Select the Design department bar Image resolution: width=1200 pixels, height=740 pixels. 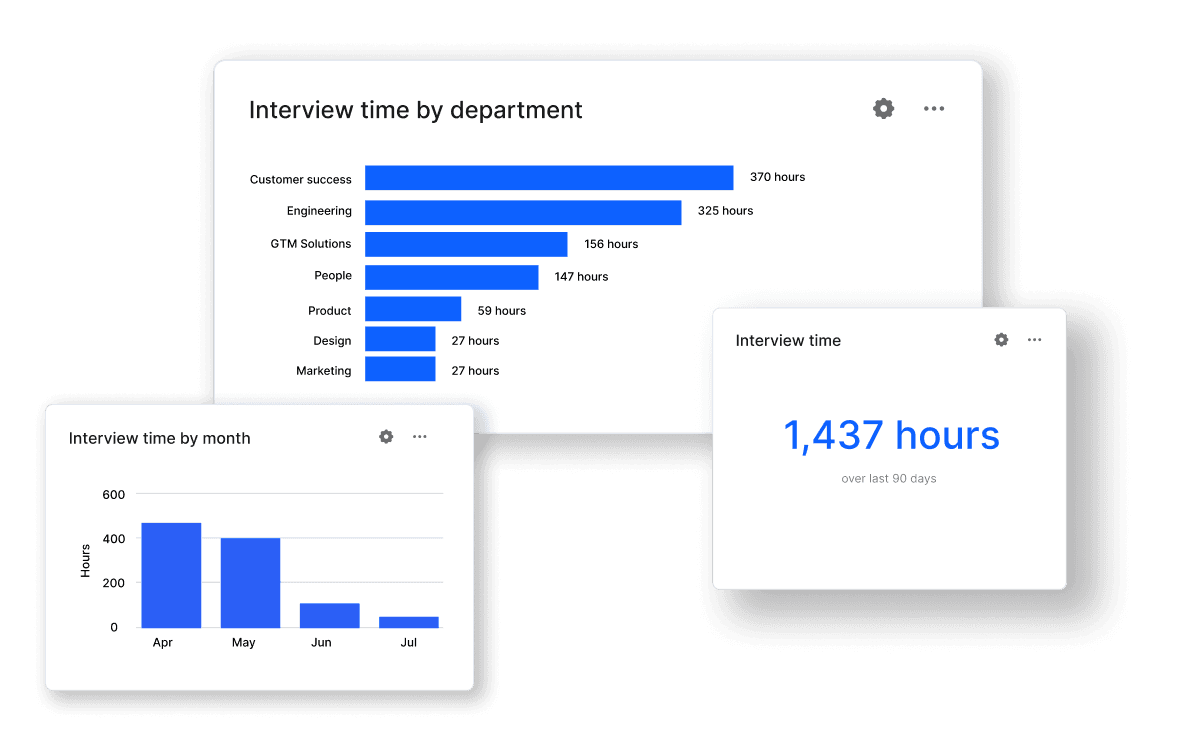400,340
